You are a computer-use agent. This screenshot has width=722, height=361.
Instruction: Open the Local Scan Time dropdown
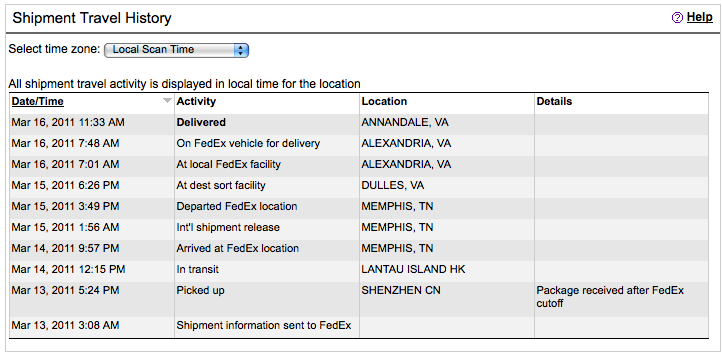(x=176, y=50)
